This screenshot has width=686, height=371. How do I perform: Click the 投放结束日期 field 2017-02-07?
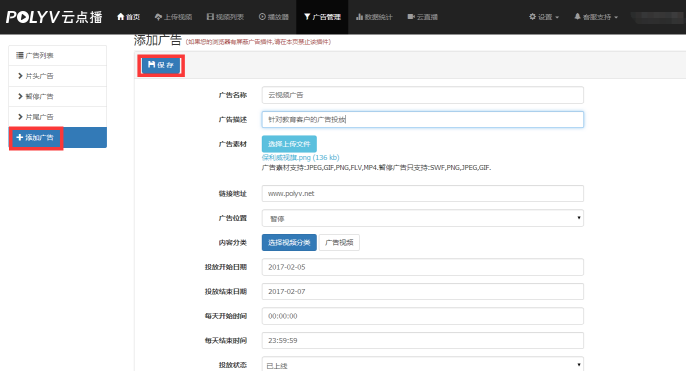(x=423, y=291)
